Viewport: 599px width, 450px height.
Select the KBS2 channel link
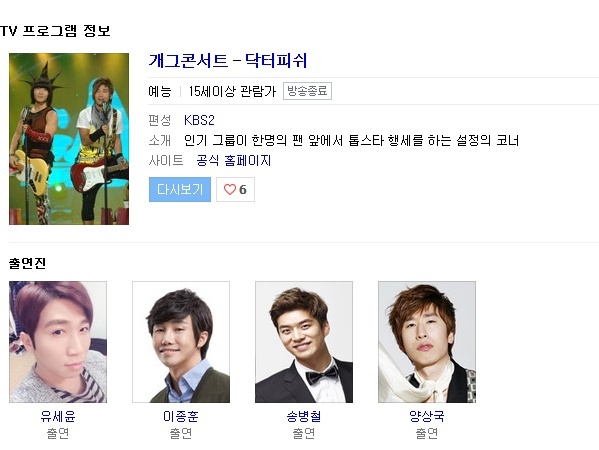click(199, 120)
